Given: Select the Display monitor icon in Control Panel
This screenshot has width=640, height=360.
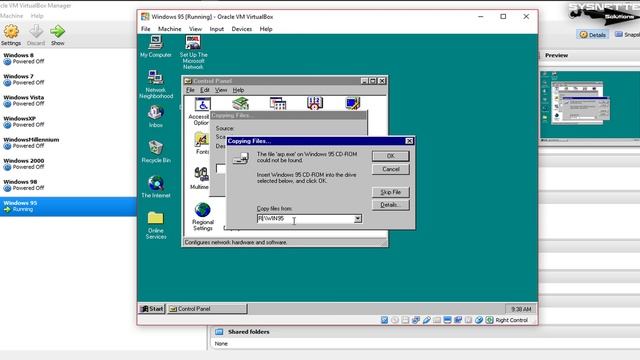Looking at the screenshot, I should (352, 103).
